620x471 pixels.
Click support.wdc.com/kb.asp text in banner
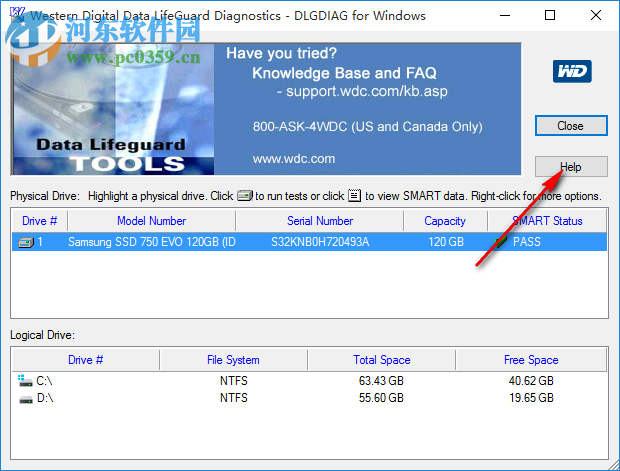coord(367,91)
